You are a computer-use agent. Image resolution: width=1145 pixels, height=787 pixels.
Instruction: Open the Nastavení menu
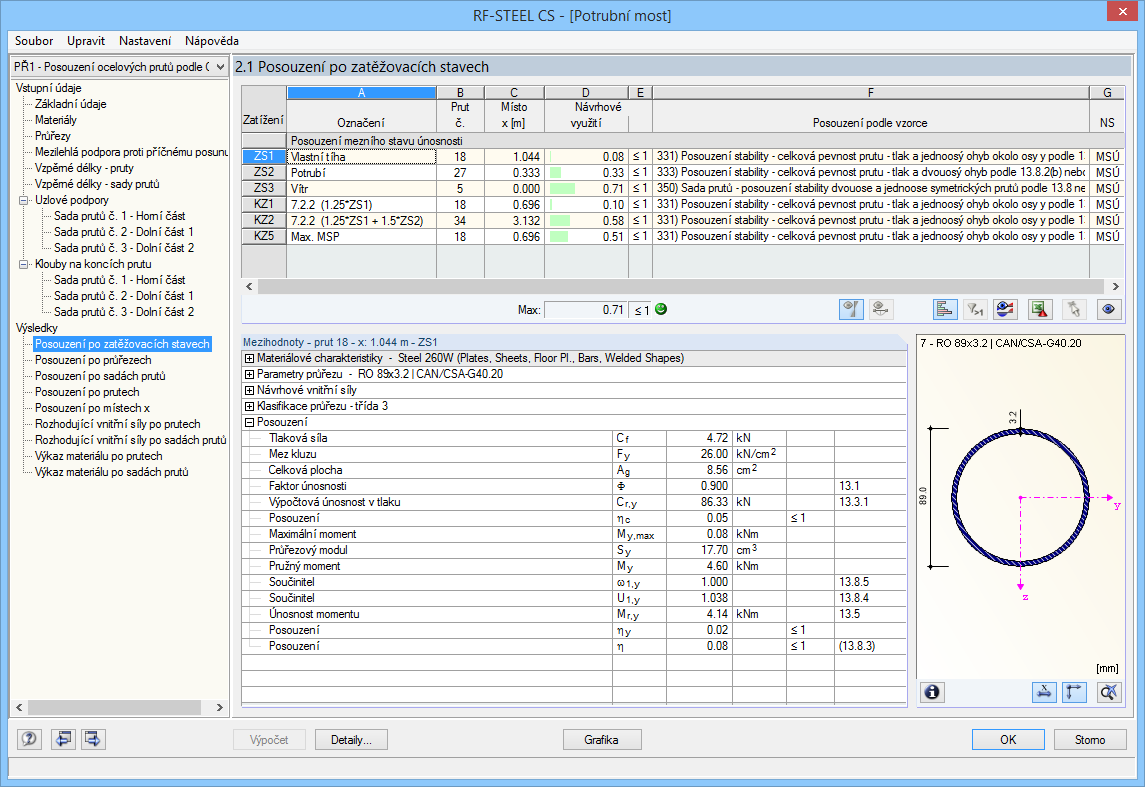click(145, 41)
